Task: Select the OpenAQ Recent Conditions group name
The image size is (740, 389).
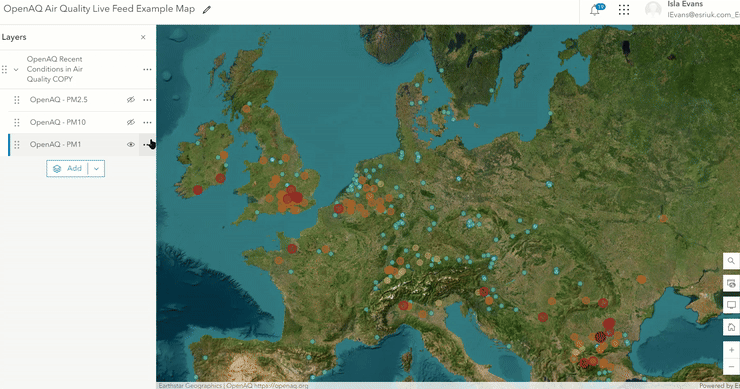Action: coord(55,69)
